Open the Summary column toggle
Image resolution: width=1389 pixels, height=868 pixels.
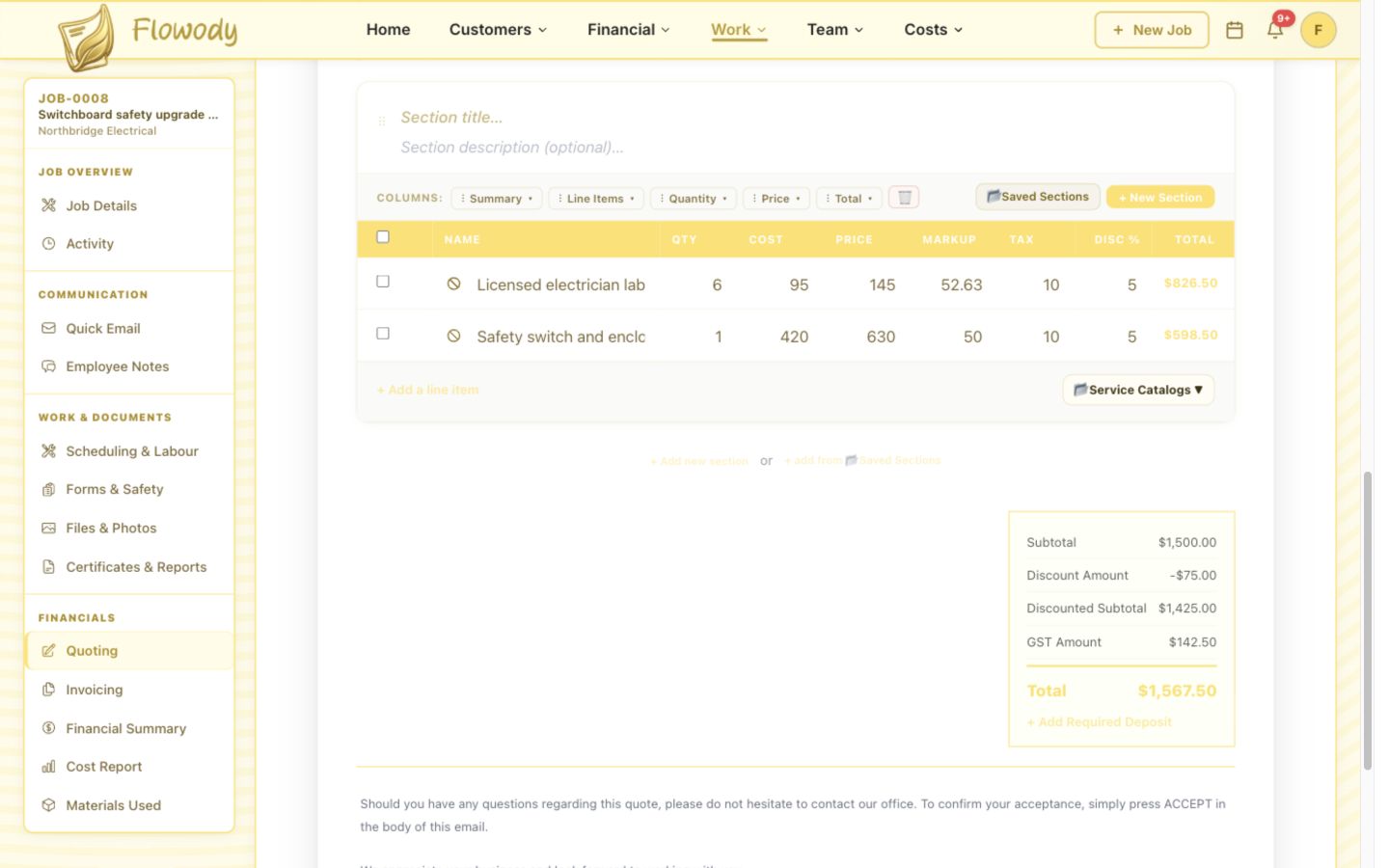(x=497, y=199)
